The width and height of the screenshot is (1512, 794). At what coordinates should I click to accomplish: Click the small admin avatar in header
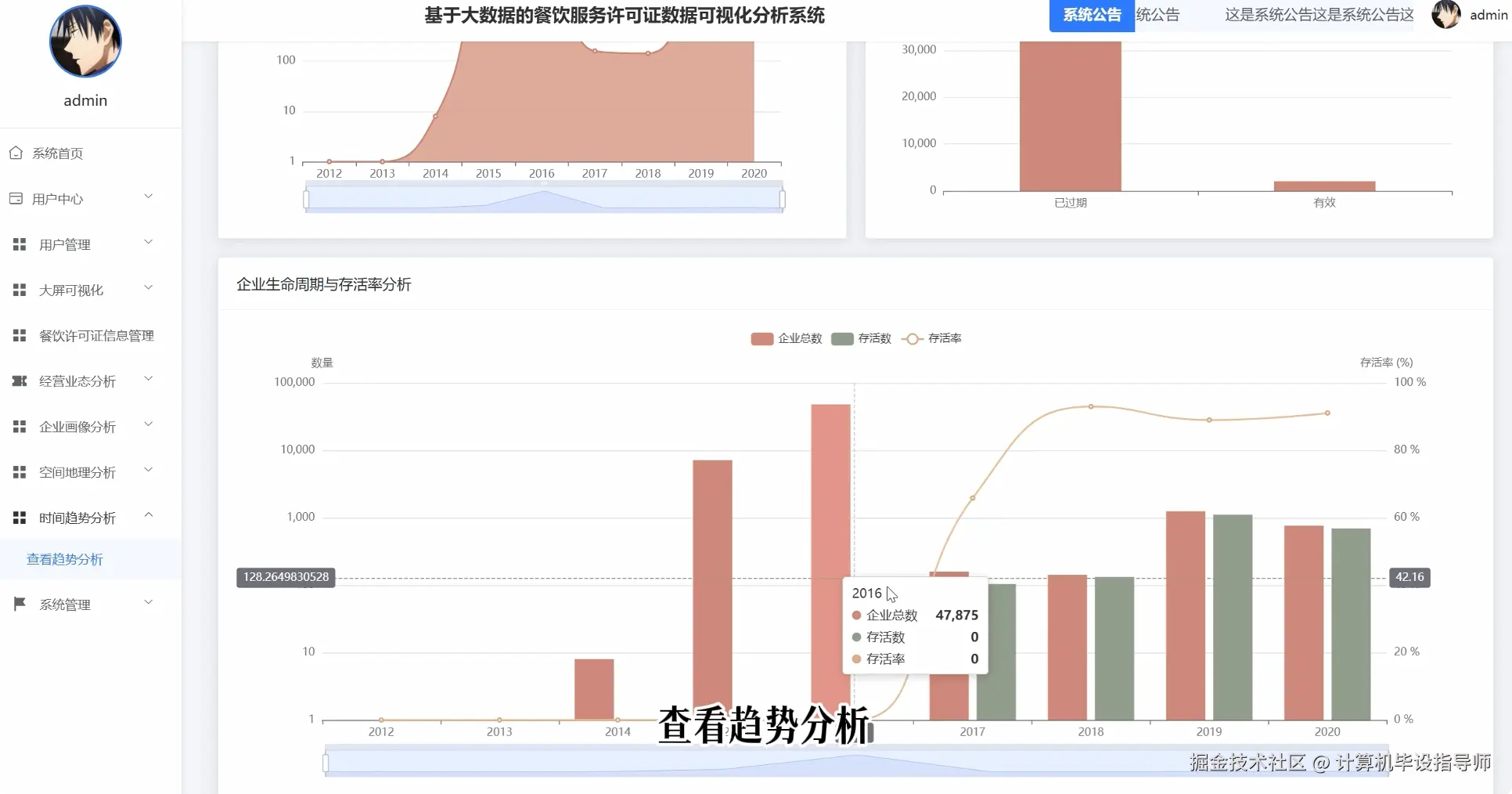[1445, 14]
